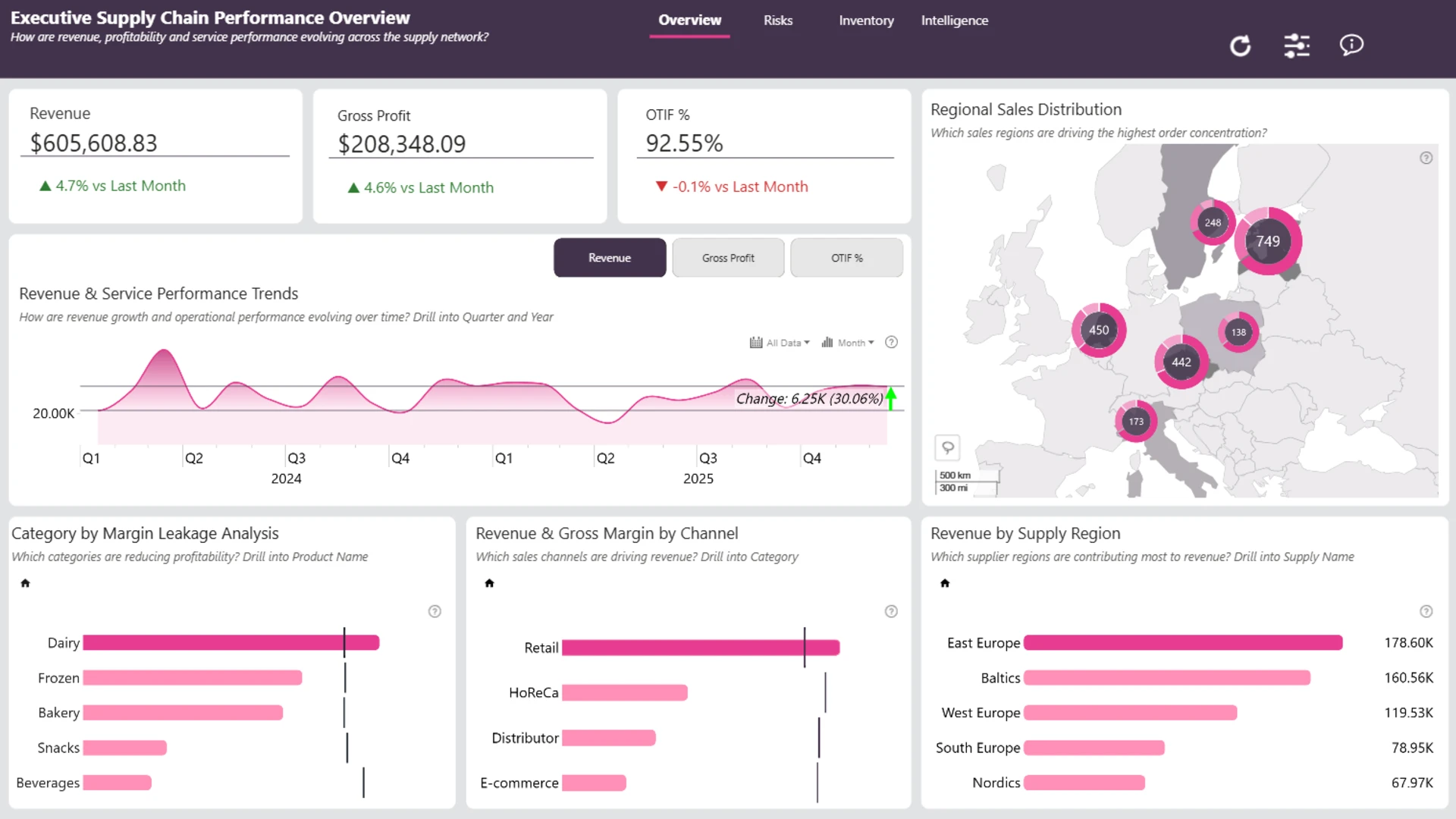Click the 442 map cluster bubble
This screenshot has width=1456, height=819.
(x=1181, y=362)
